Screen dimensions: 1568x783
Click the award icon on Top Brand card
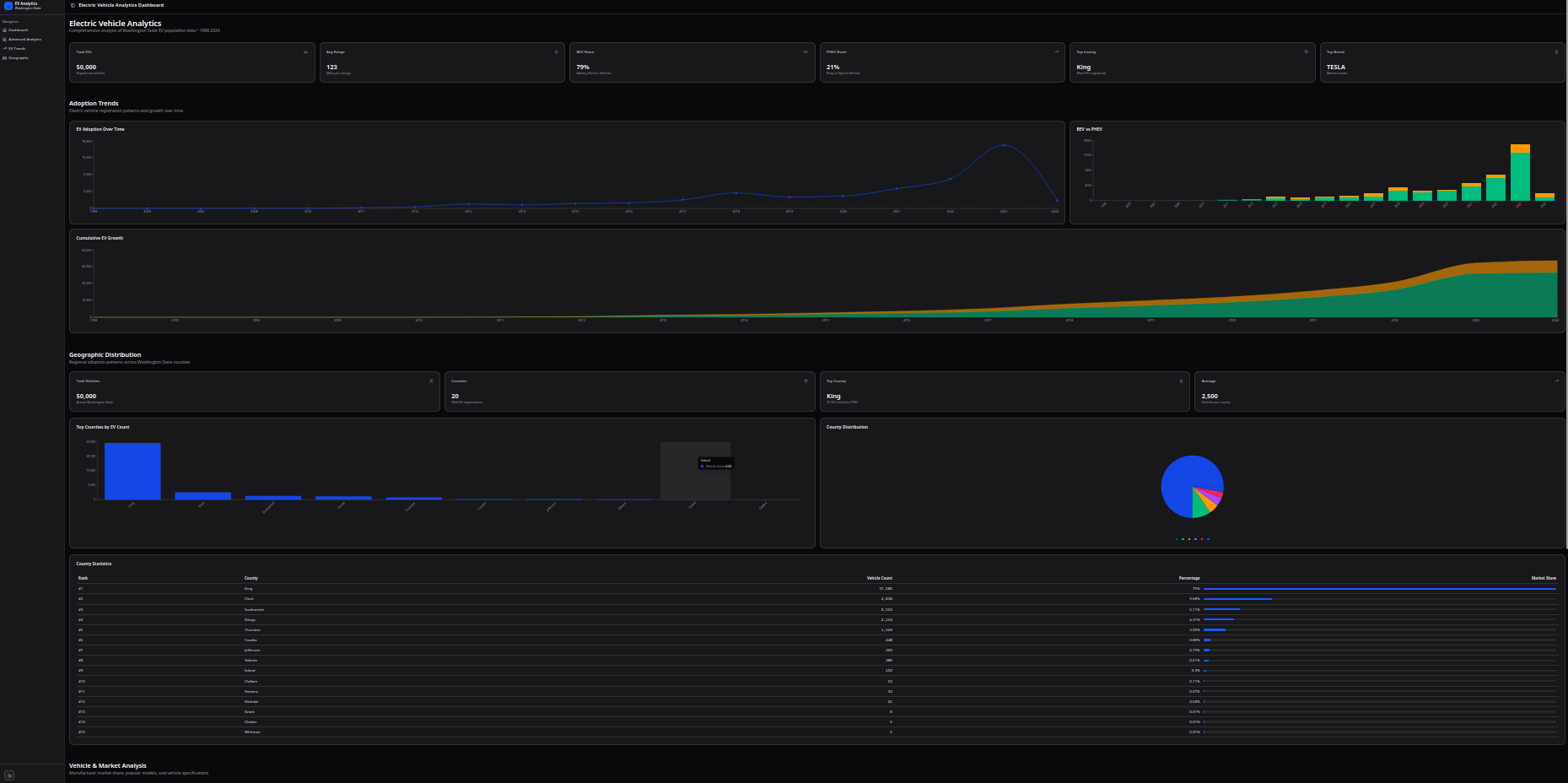click(1556, 51)
